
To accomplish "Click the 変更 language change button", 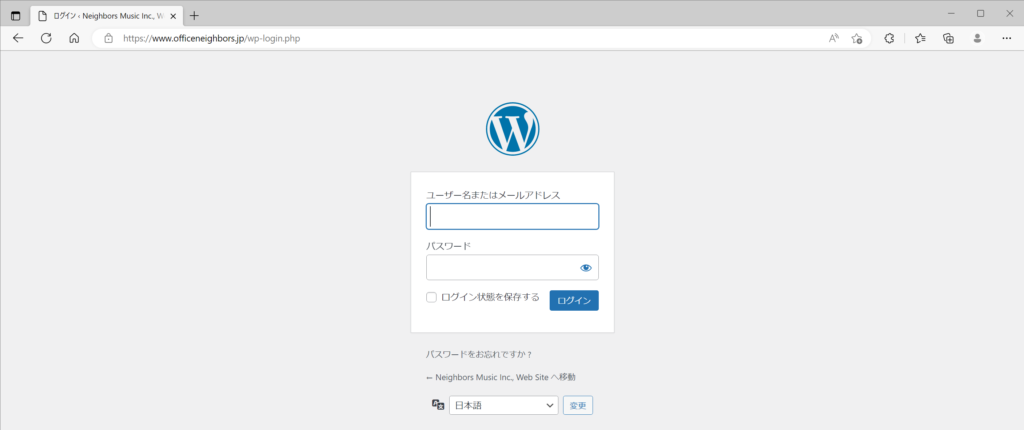I will [578, 405].
